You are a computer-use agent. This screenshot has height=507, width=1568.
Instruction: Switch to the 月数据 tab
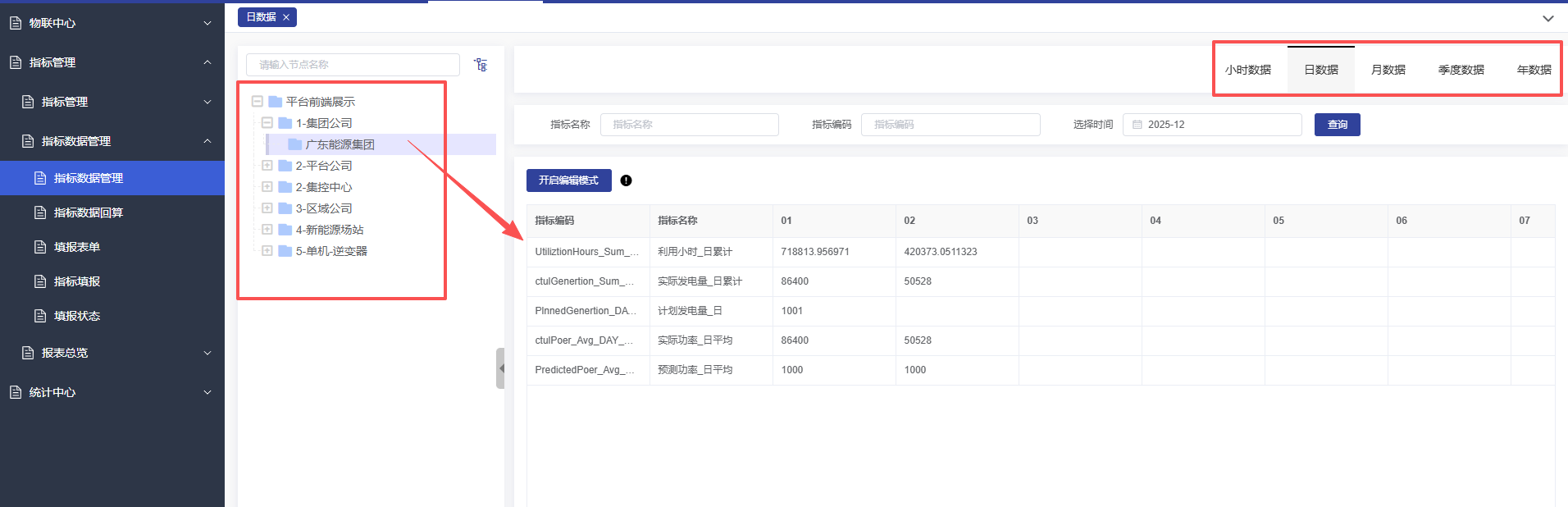tap(1388, 70)
